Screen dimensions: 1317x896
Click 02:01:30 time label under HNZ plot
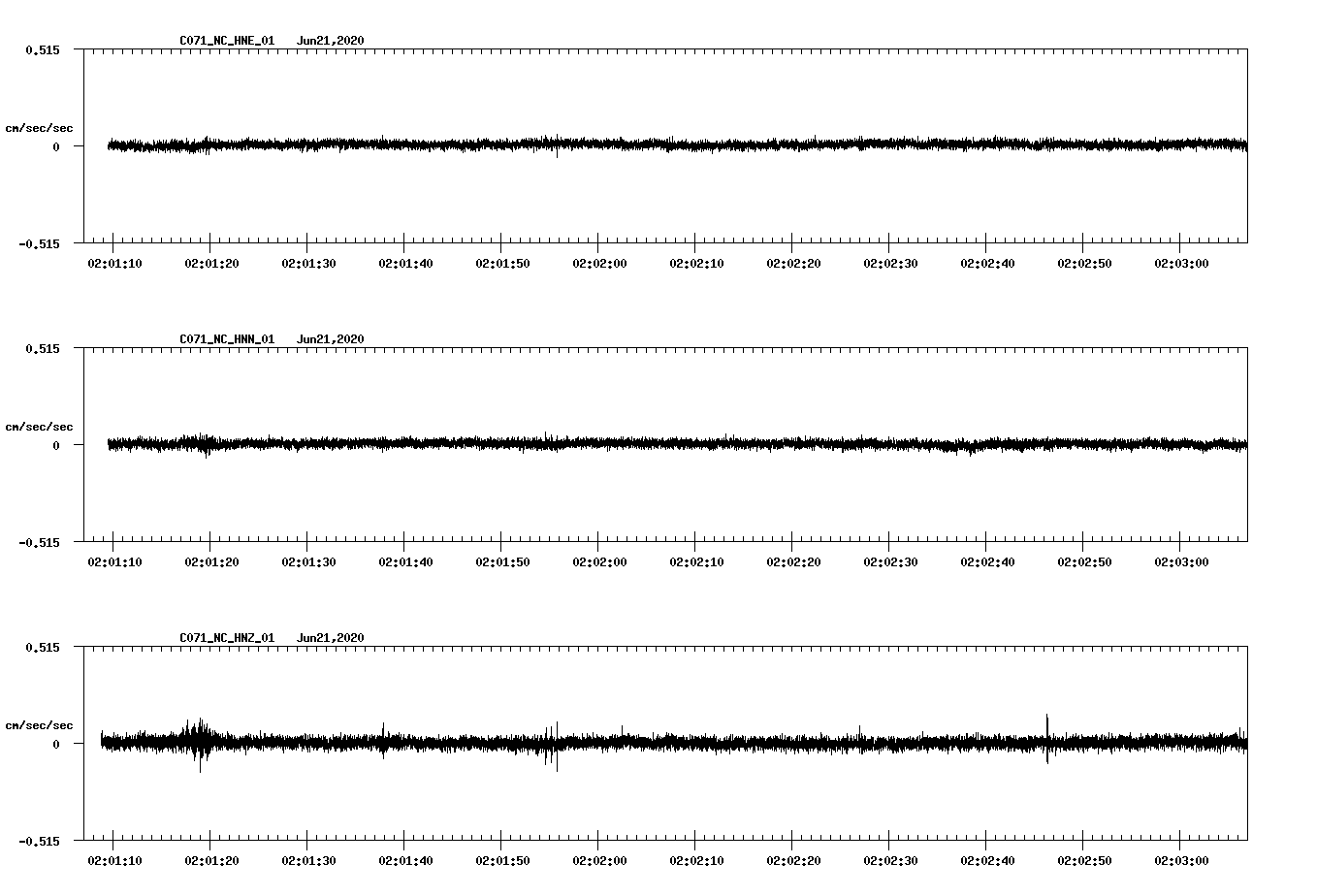[308, 861]
